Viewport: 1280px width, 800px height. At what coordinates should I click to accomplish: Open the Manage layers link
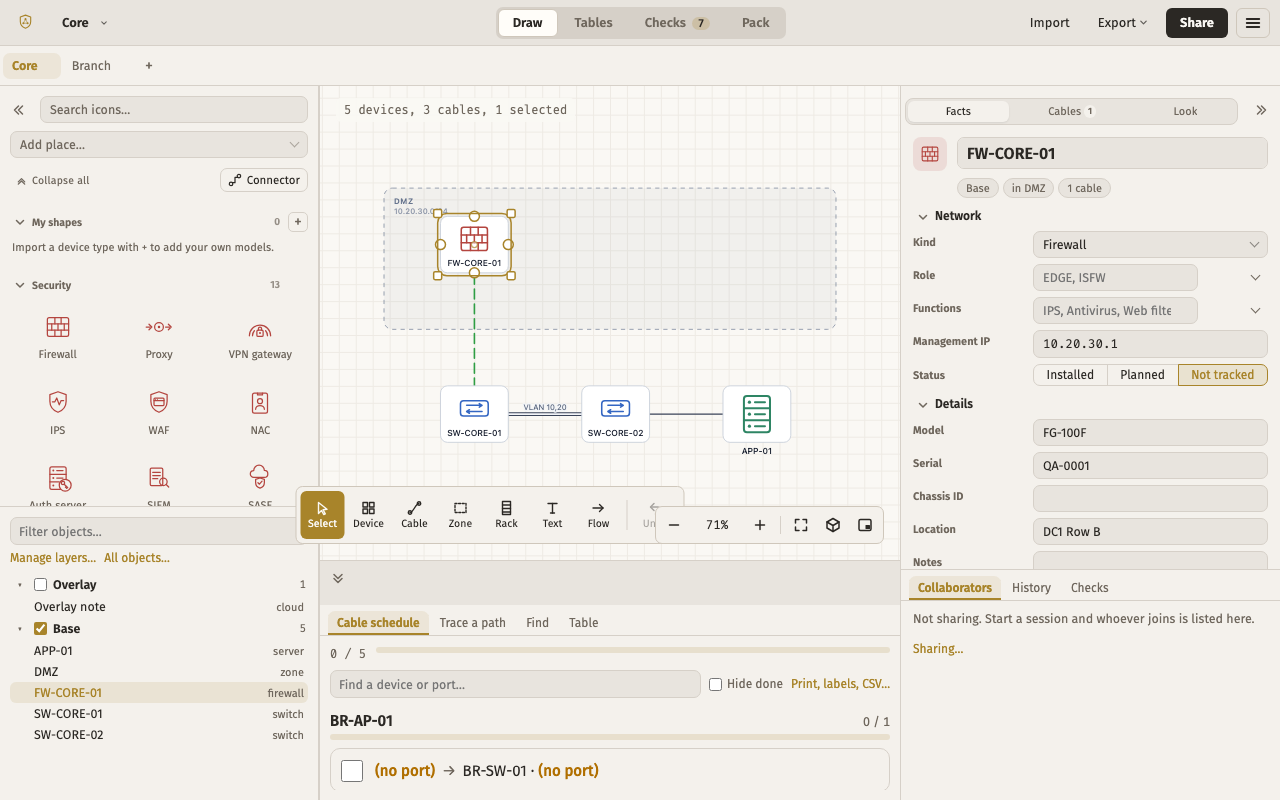coord(53,558)
